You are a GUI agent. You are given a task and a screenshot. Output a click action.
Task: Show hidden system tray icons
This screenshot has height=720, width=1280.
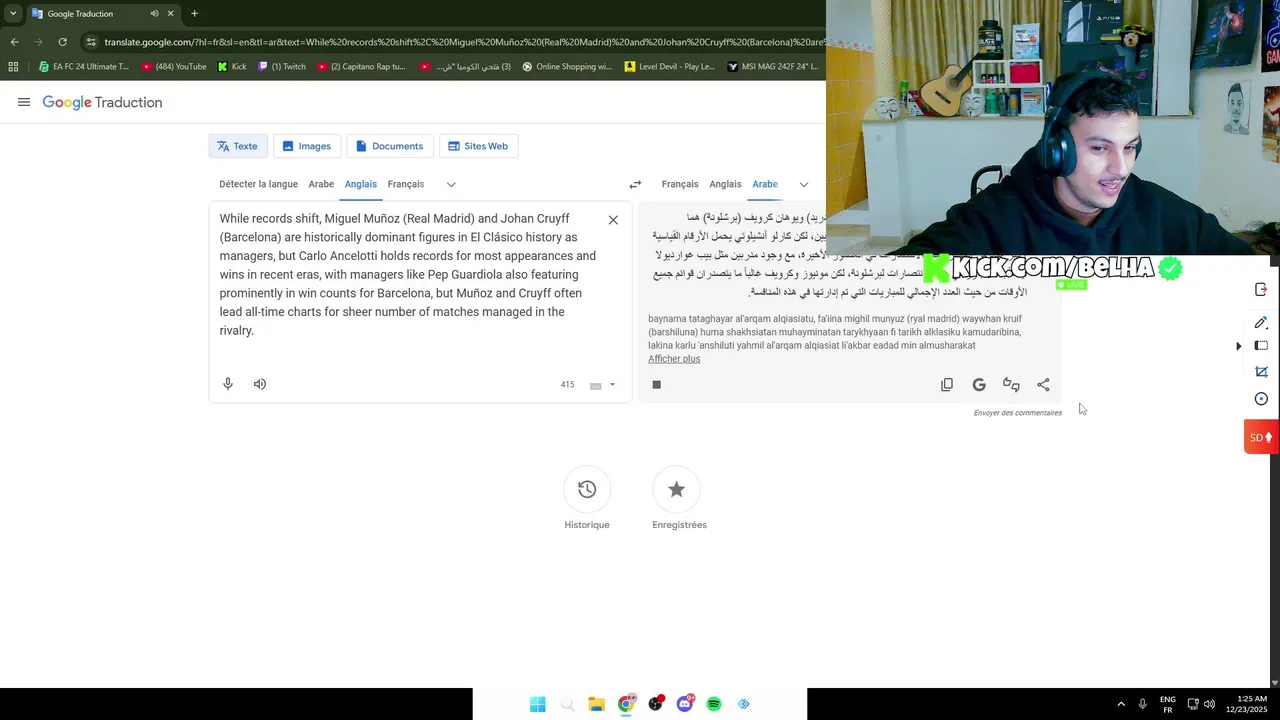click(x=1121, y=704)
